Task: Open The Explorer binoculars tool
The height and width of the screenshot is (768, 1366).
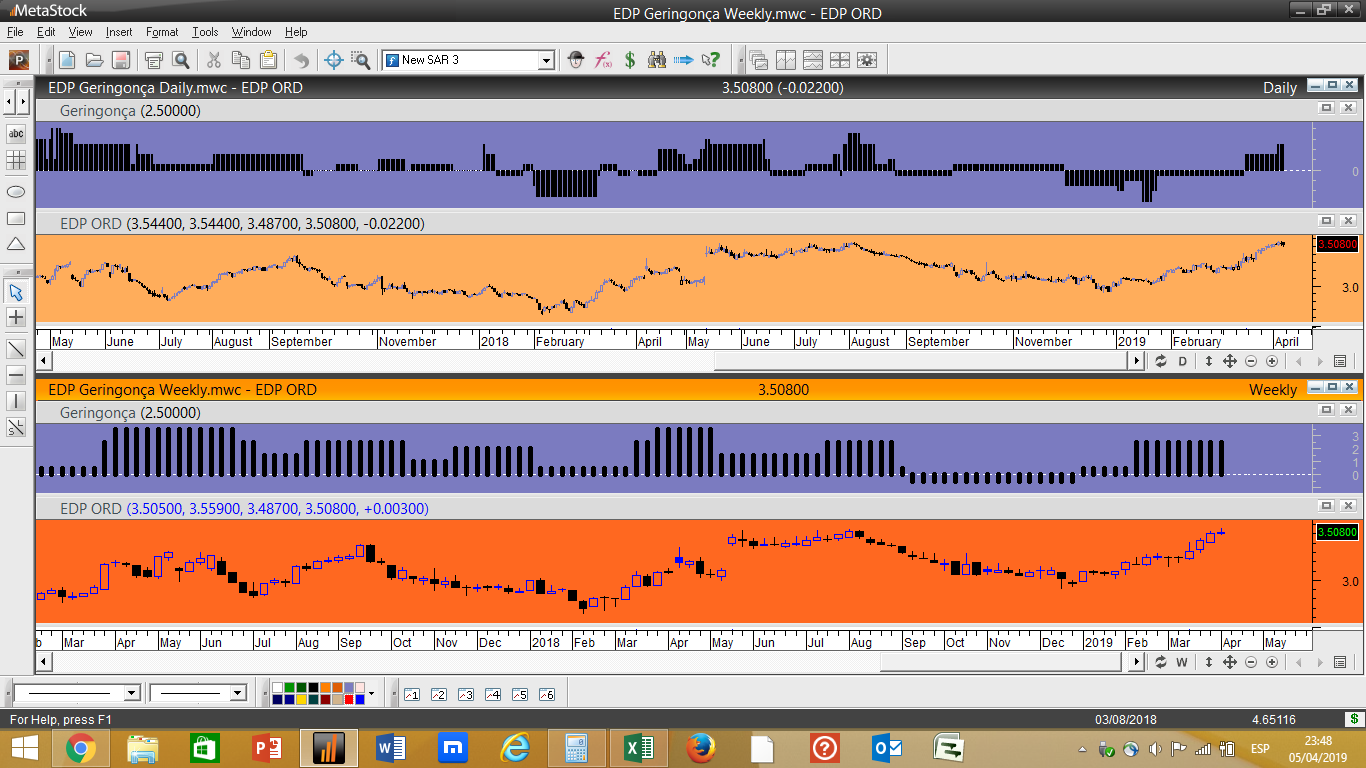Action: click(657, 60)
